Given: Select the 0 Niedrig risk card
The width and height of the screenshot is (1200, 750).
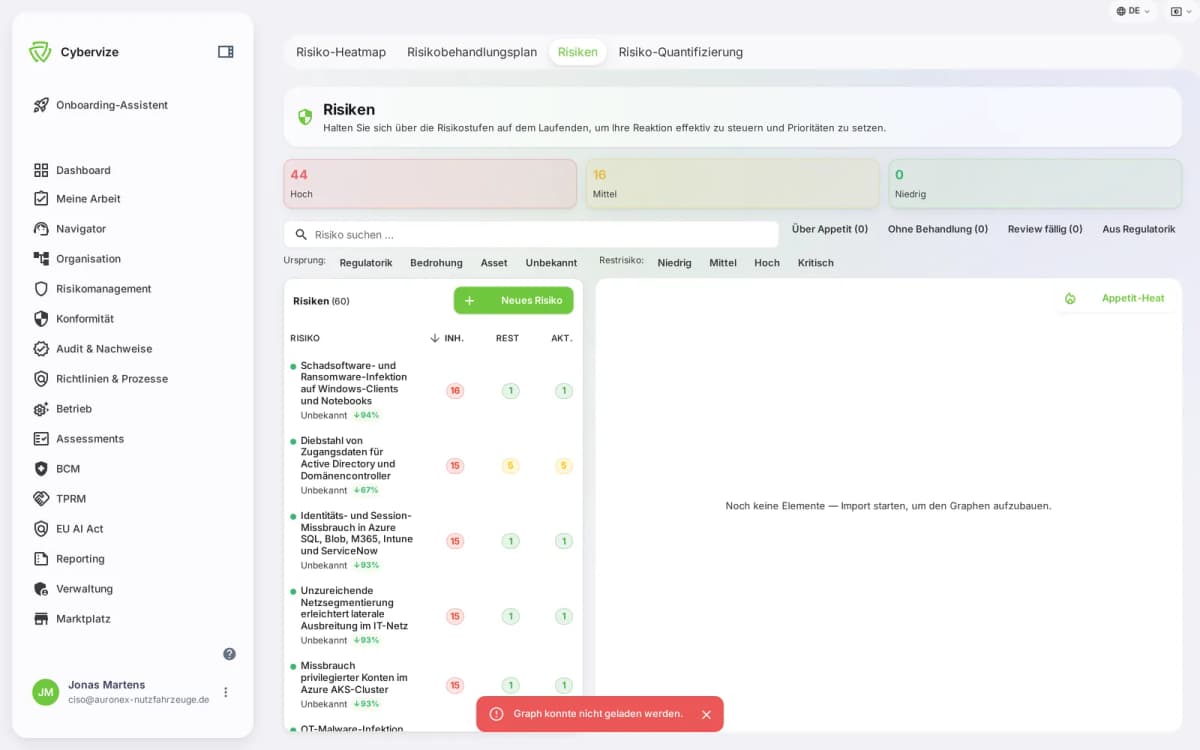Looking at the screenshot, I should (x=1035, y=184).
